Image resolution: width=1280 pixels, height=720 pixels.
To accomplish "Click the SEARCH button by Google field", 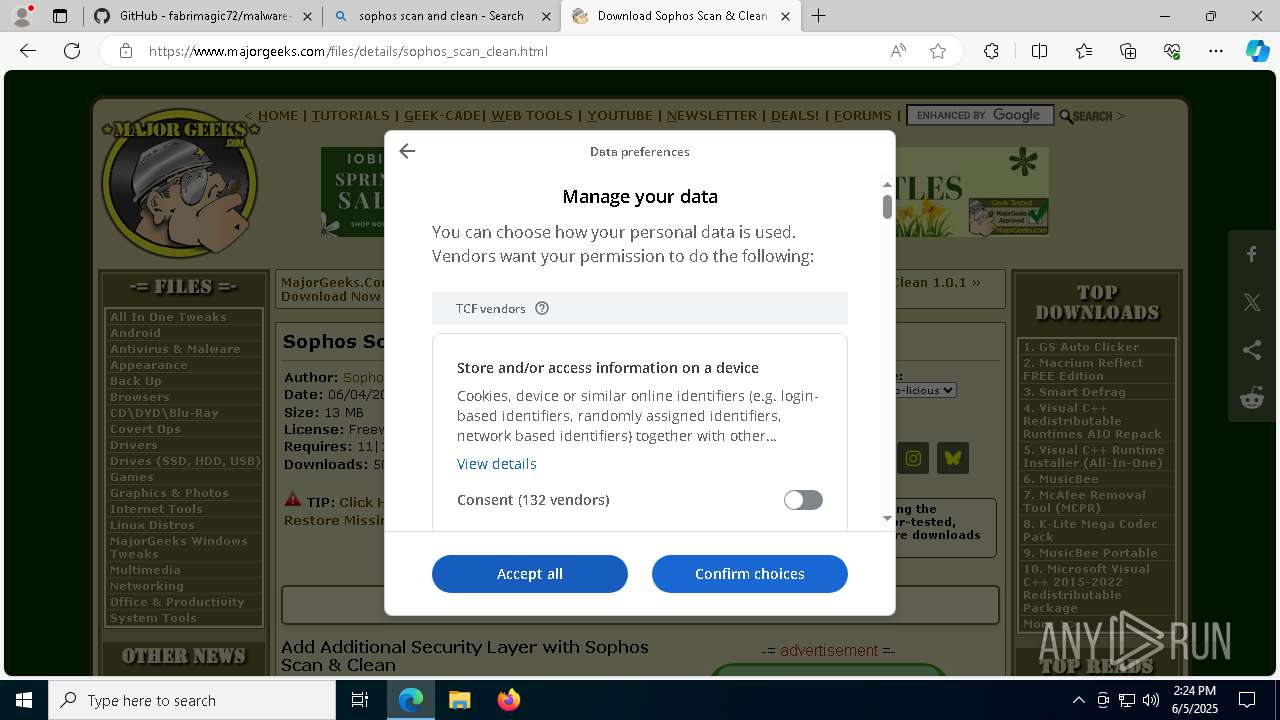I will click(x=1085, y=116).
